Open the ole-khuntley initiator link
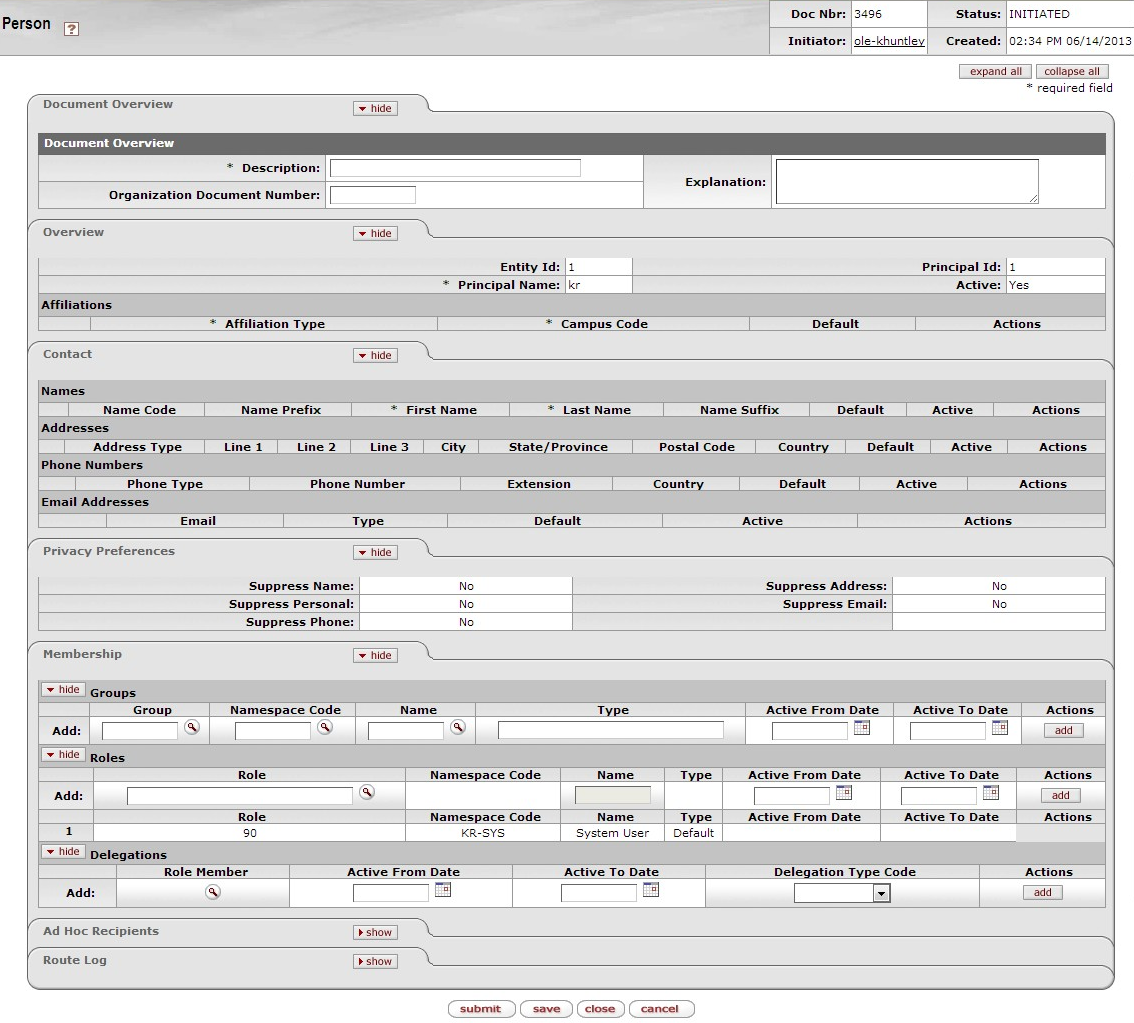Screen dimensions: 1134x1023 point(888,41)
